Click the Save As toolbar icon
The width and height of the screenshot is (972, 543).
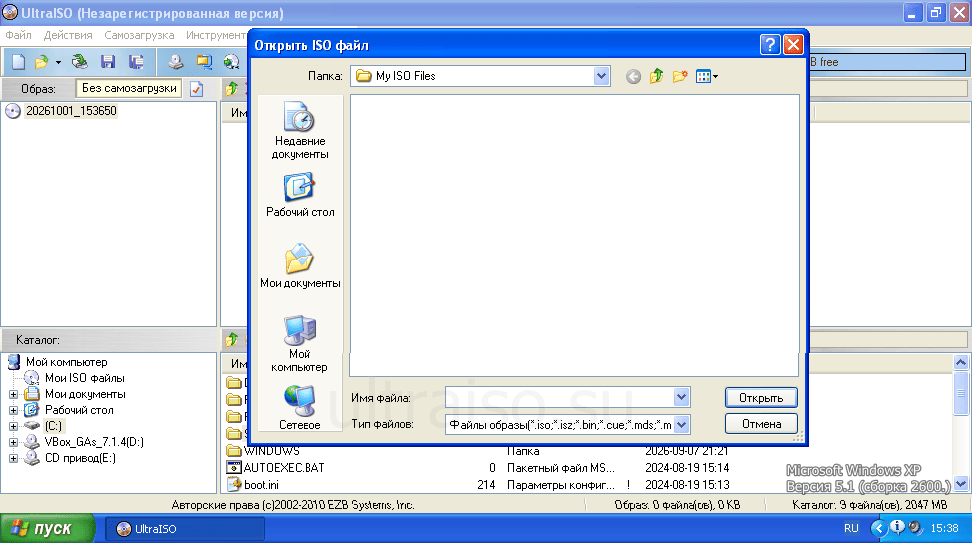pyautogui.click(x=136, y=62)
